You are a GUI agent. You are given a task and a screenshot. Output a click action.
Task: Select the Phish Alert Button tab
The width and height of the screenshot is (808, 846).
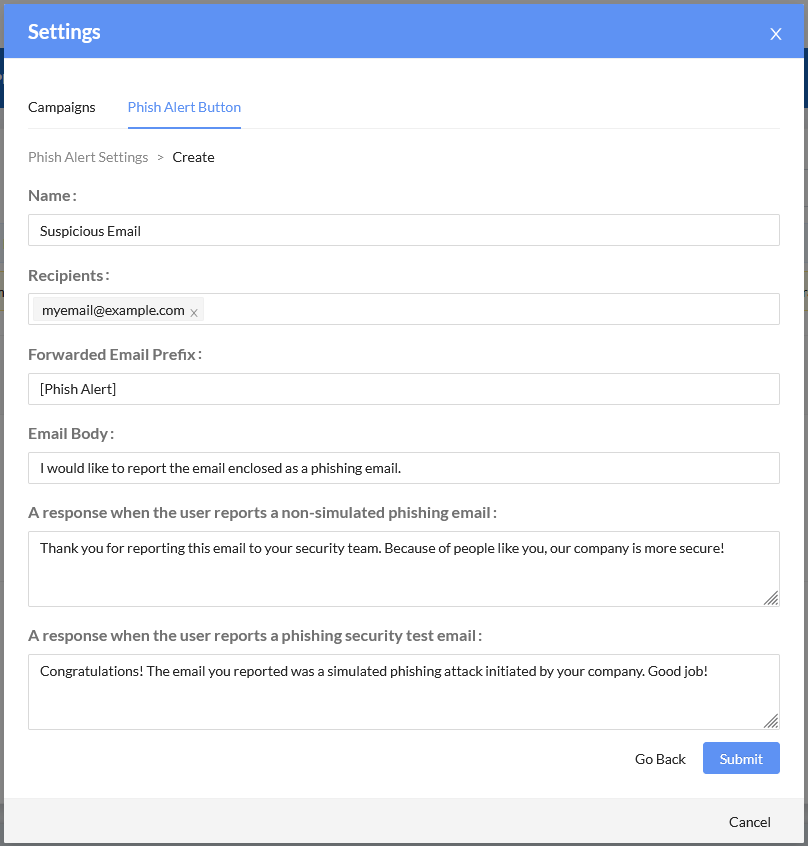click(184, 107)
